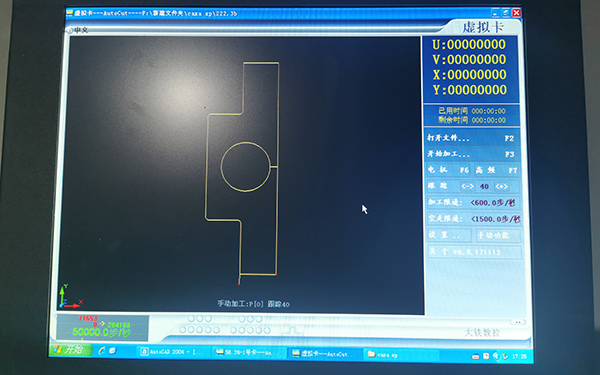Click the 加工限速 600.0步/秒 speed field
600x375 pixels.
tap(473, 202)
